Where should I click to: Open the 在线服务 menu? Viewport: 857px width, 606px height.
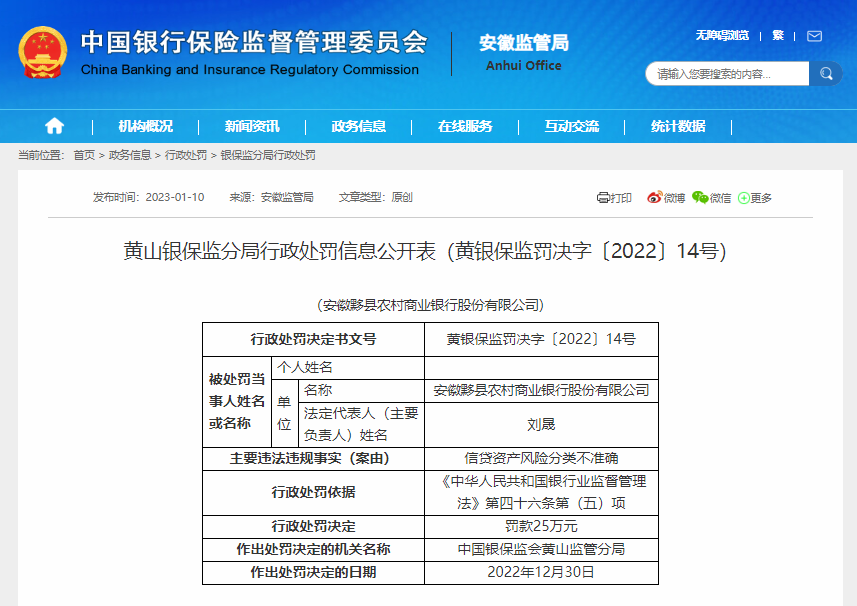click(x=465, y=126)
